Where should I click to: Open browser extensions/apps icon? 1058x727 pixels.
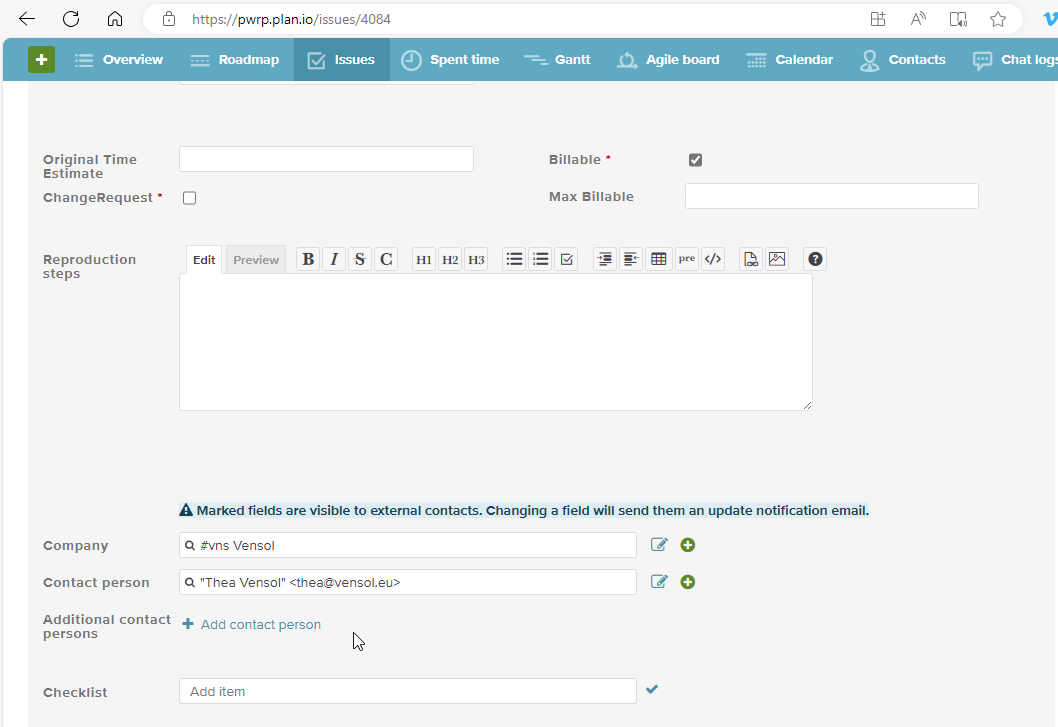pyautogui.click(x=877, y=19)
